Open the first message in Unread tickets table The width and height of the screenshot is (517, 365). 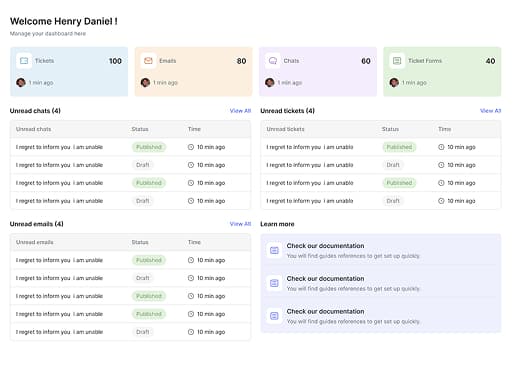pyautogui.click(x=310, y=147)
